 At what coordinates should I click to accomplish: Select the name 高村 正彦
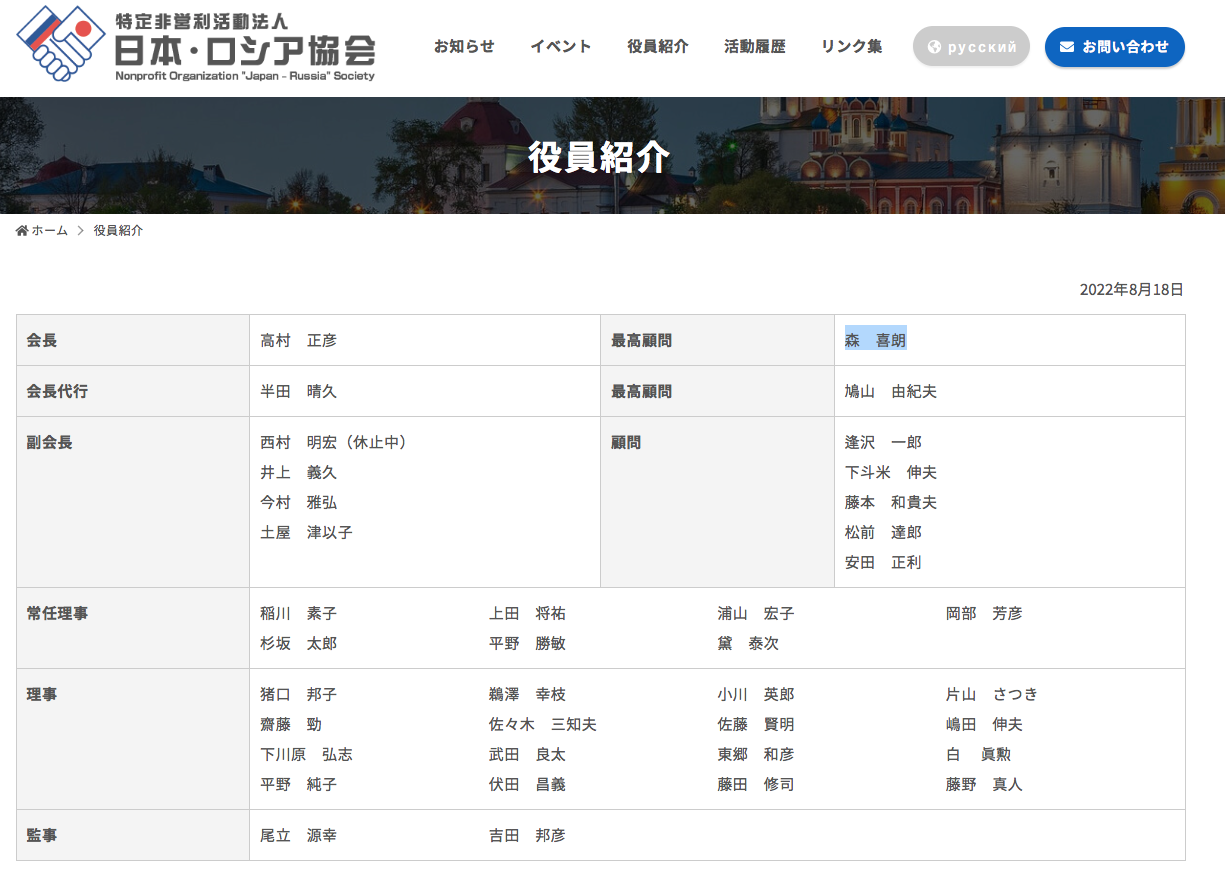point(299,341)
